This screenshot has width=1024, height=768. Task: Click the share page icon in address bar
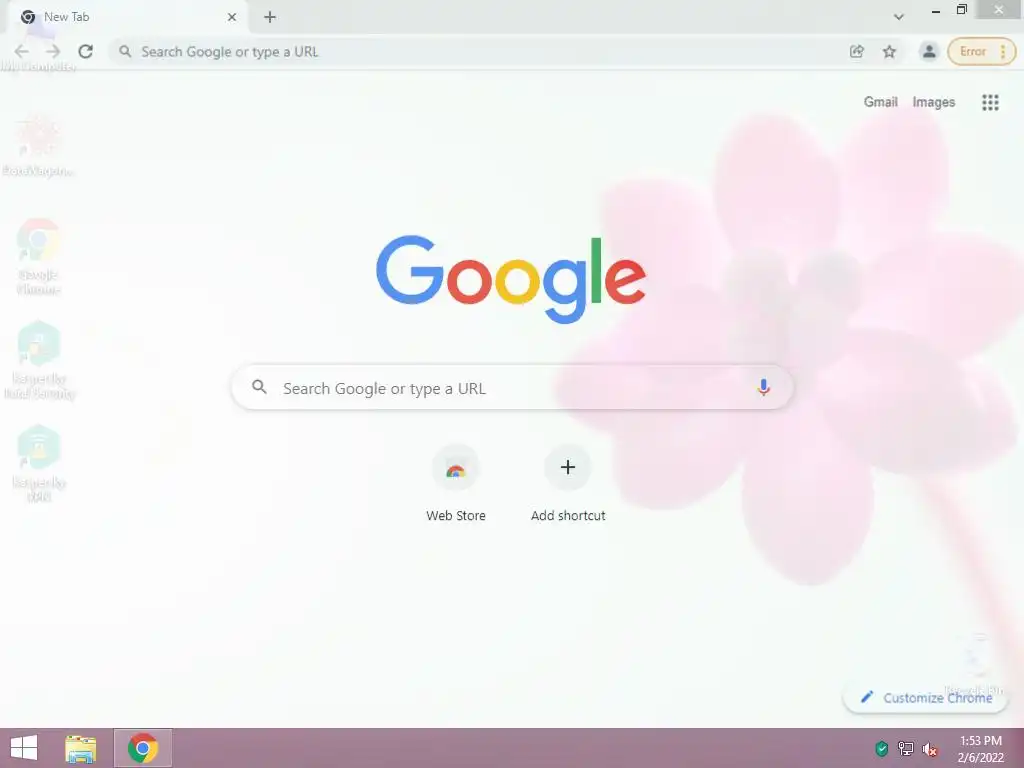[x=857, y=52]
